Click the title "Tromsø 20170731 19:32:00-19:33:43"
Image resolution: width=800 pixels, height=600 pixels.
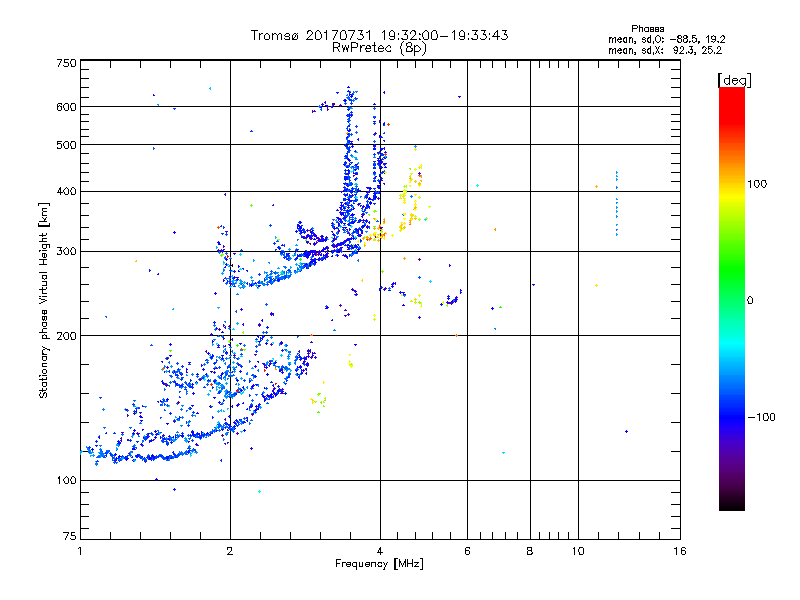[x=379, y=35]
